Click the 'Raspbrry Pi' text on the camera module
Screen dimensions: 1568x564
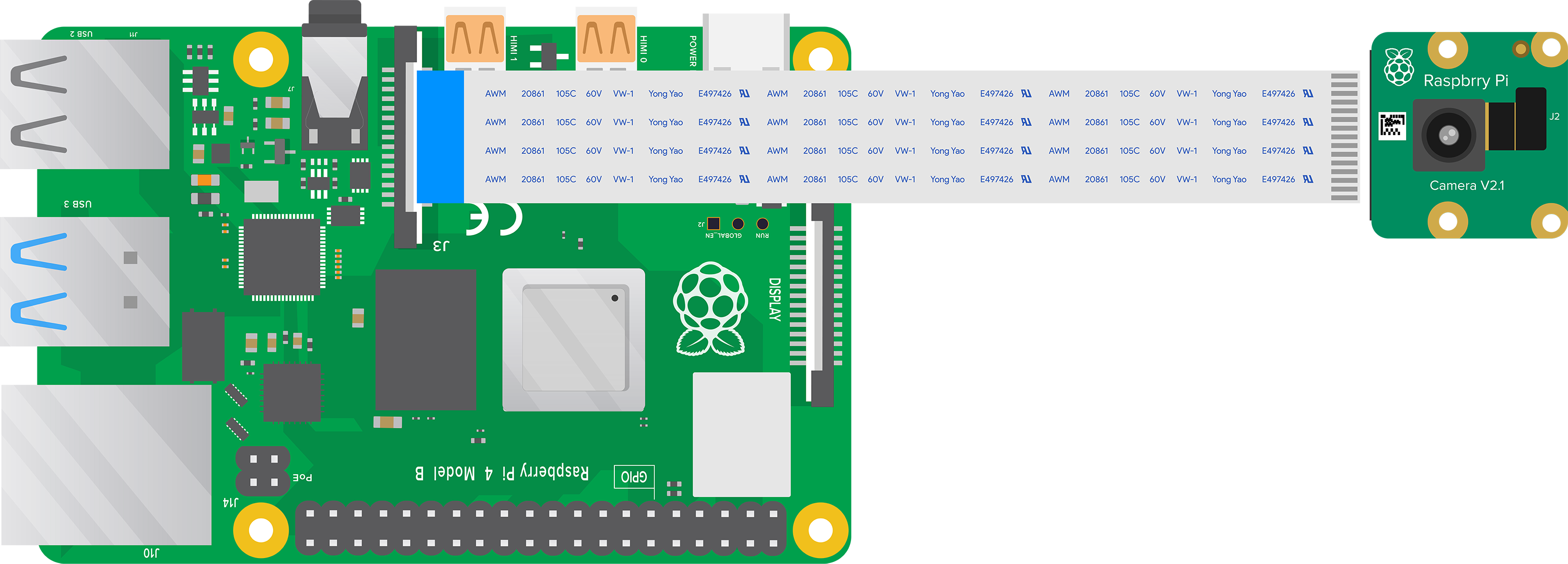click(1466, 80)
